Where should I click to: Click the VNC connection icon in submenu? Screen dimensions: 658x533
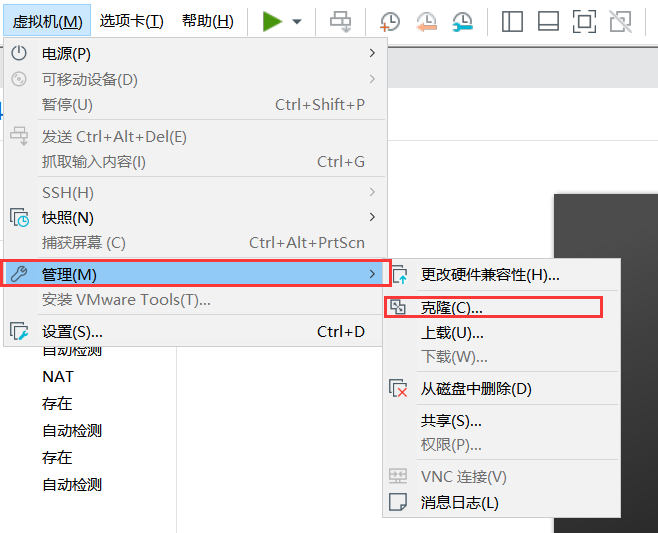[398, 476]
